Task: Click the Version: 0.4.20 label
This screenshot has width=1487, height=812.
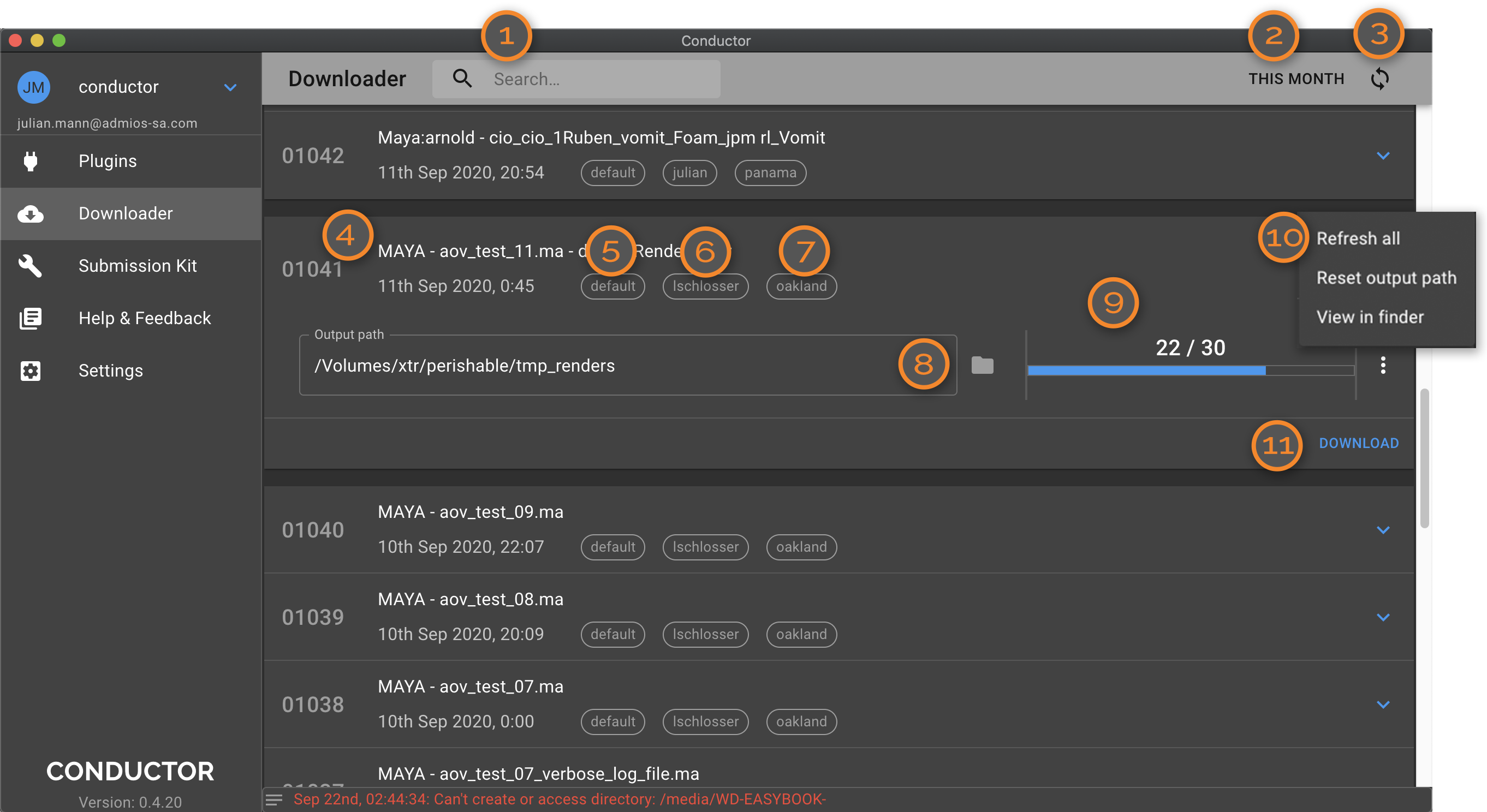Action: [130, 802]
